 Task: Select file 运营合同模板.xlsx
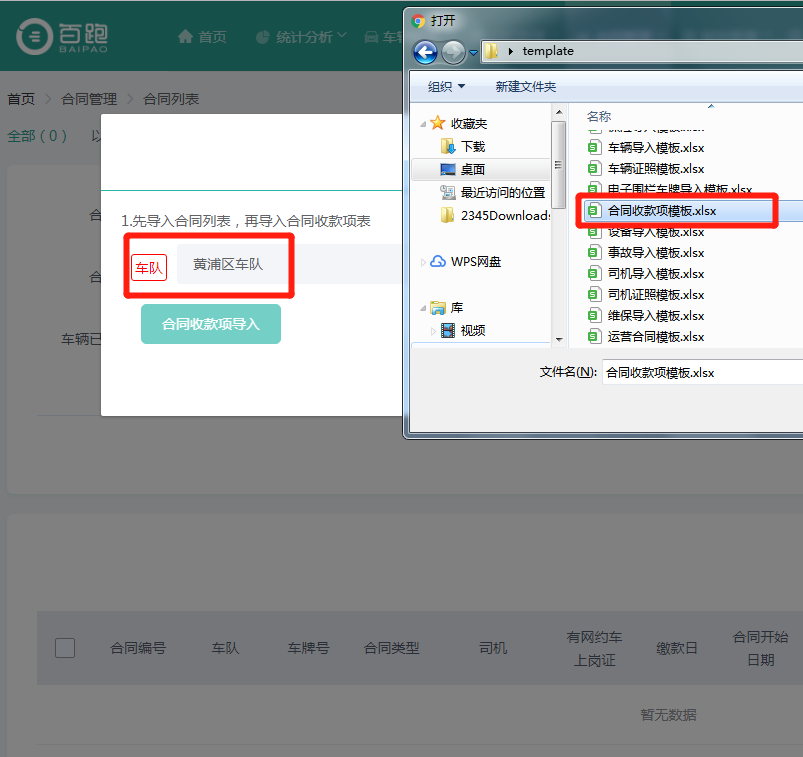[655, 337]
